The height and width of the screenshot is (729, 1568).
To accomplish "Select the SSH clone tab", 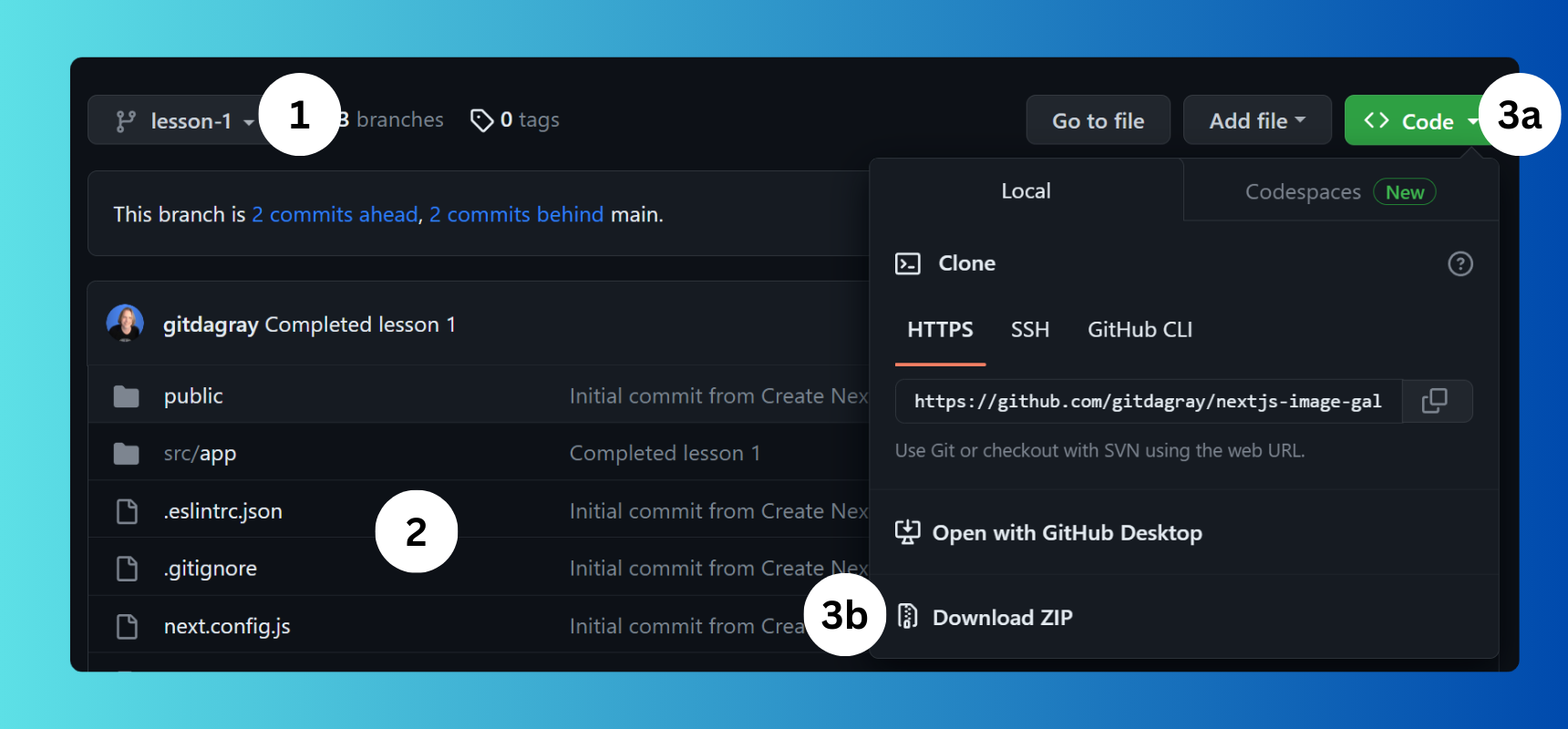I will point(1030,330).
